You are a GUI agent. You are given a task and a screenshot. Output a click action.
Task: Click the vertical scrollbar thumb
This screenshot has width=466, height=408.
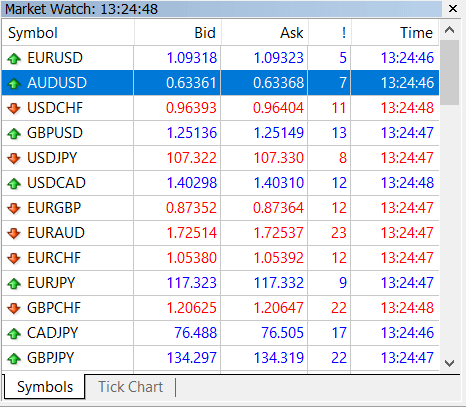tap(449, 73)
